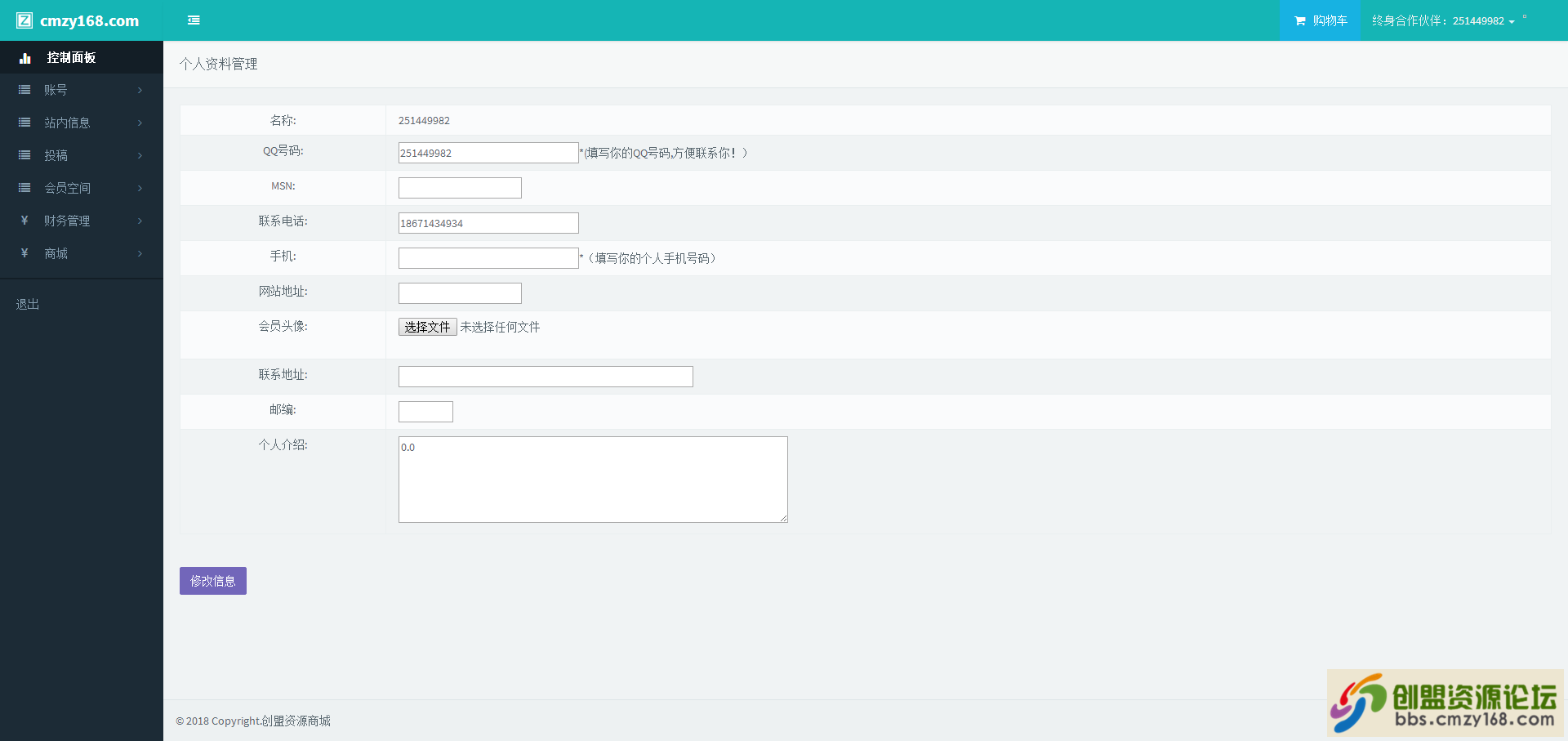The image size is (1568, 741).
Task: Expand the 站内信息 menu chevron
Action: (x=140, y=123)
